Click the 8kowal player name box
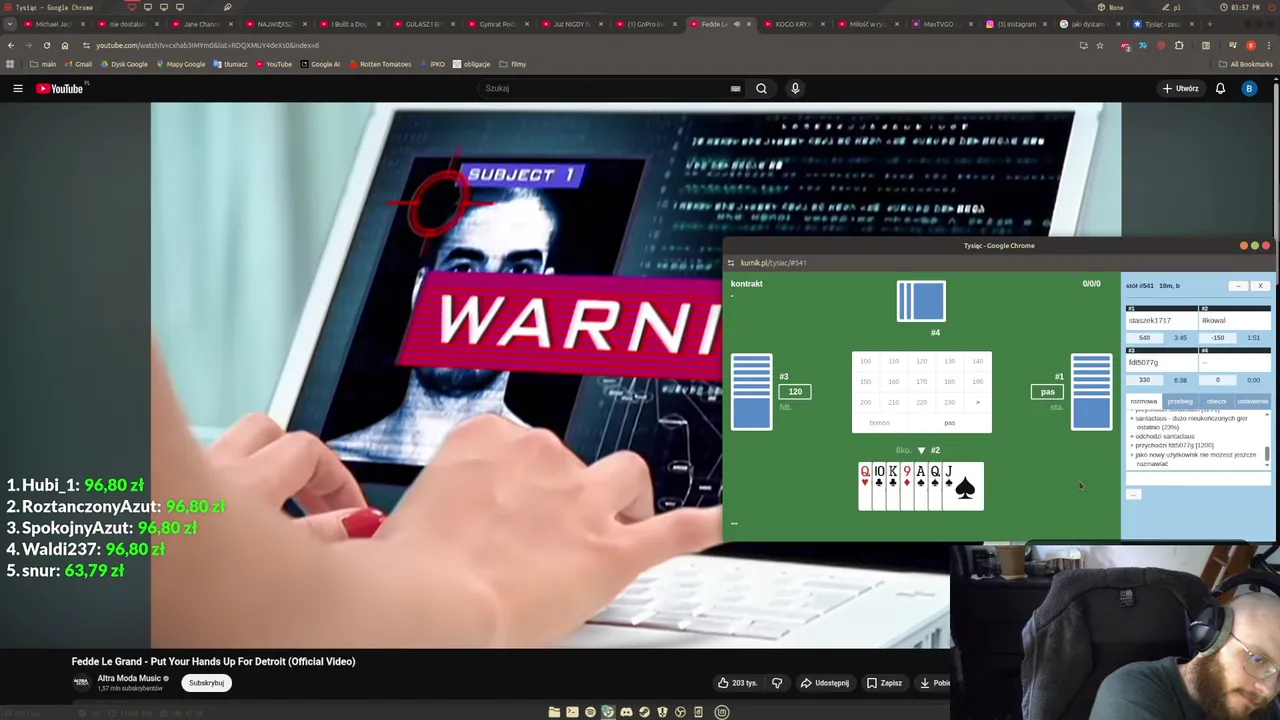Viewport: 1280px width, 720px height. click(1235, 321)
